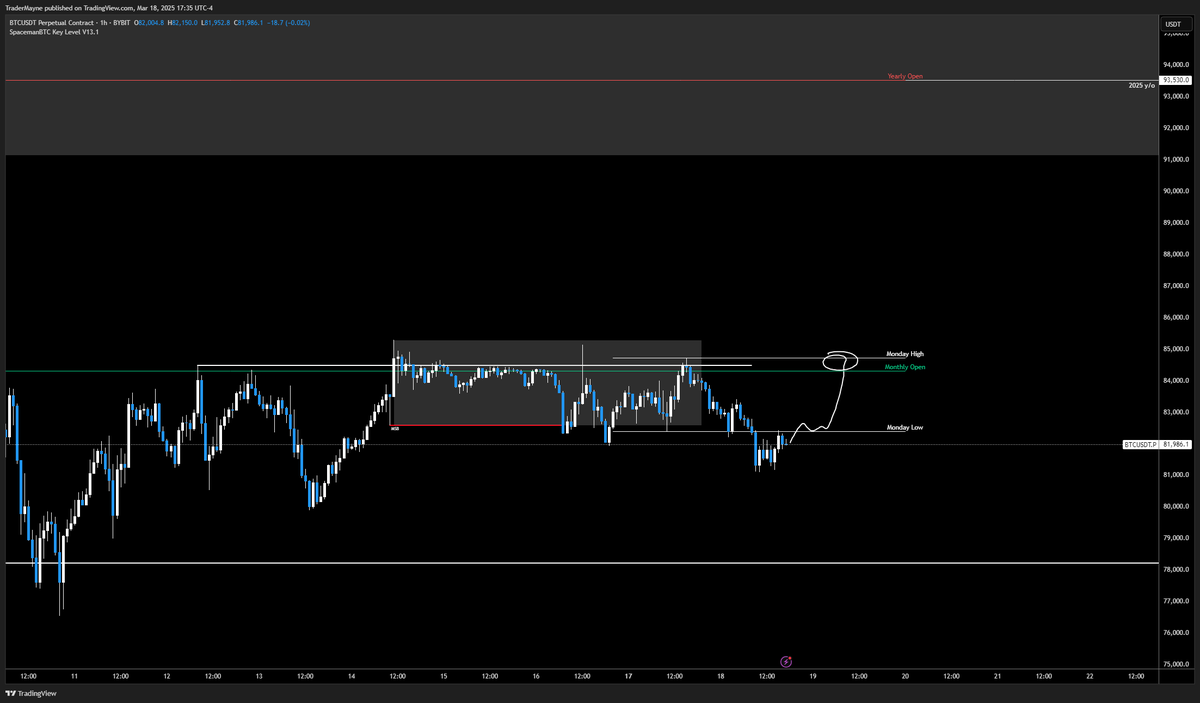Click the 88,000.0 price scale label
This screenshot has width=1200, height=703.
tap(1175, 254)
